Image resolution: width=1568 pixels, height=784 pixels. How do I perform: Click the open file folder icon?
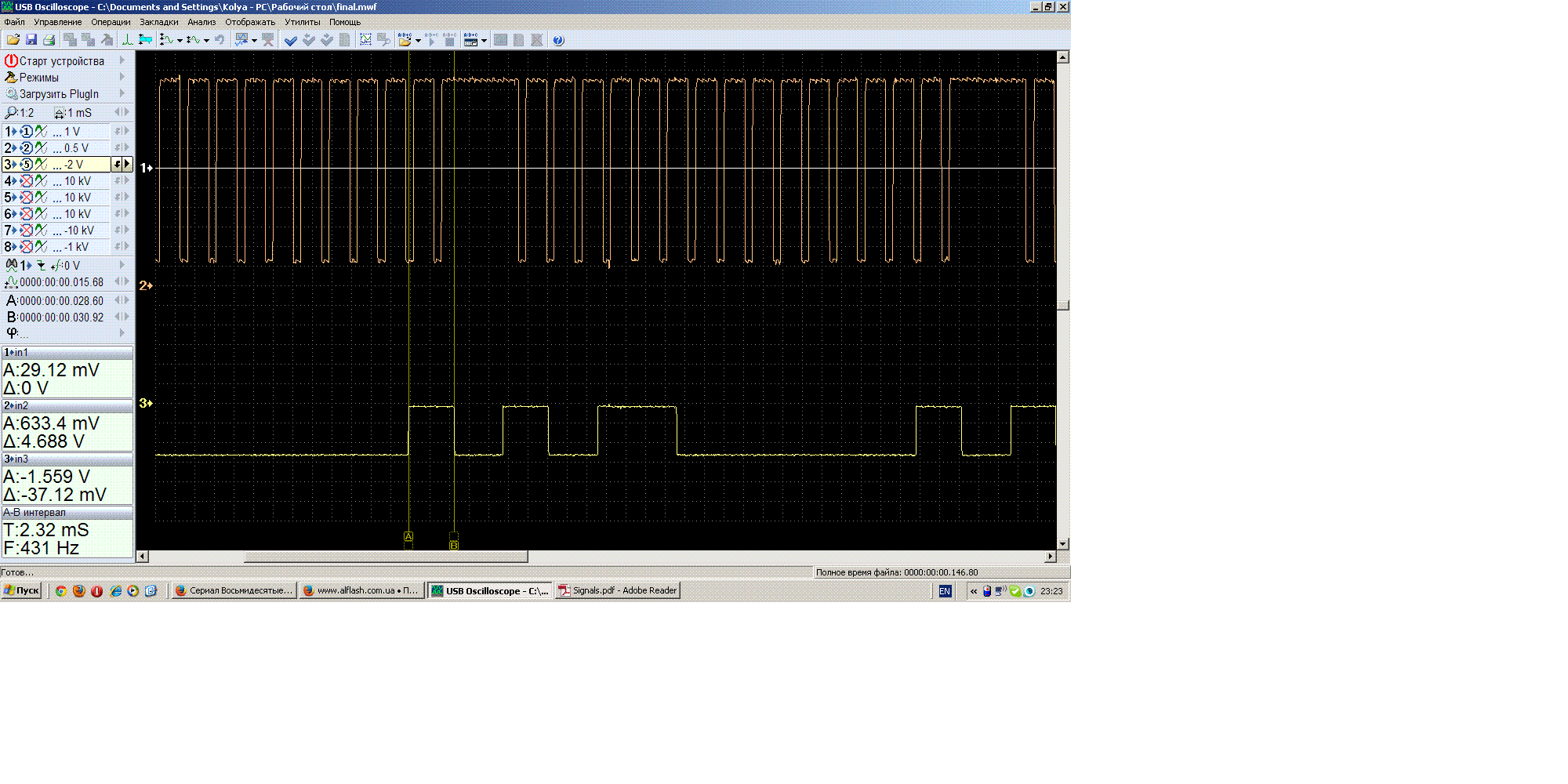coord(13,40)
